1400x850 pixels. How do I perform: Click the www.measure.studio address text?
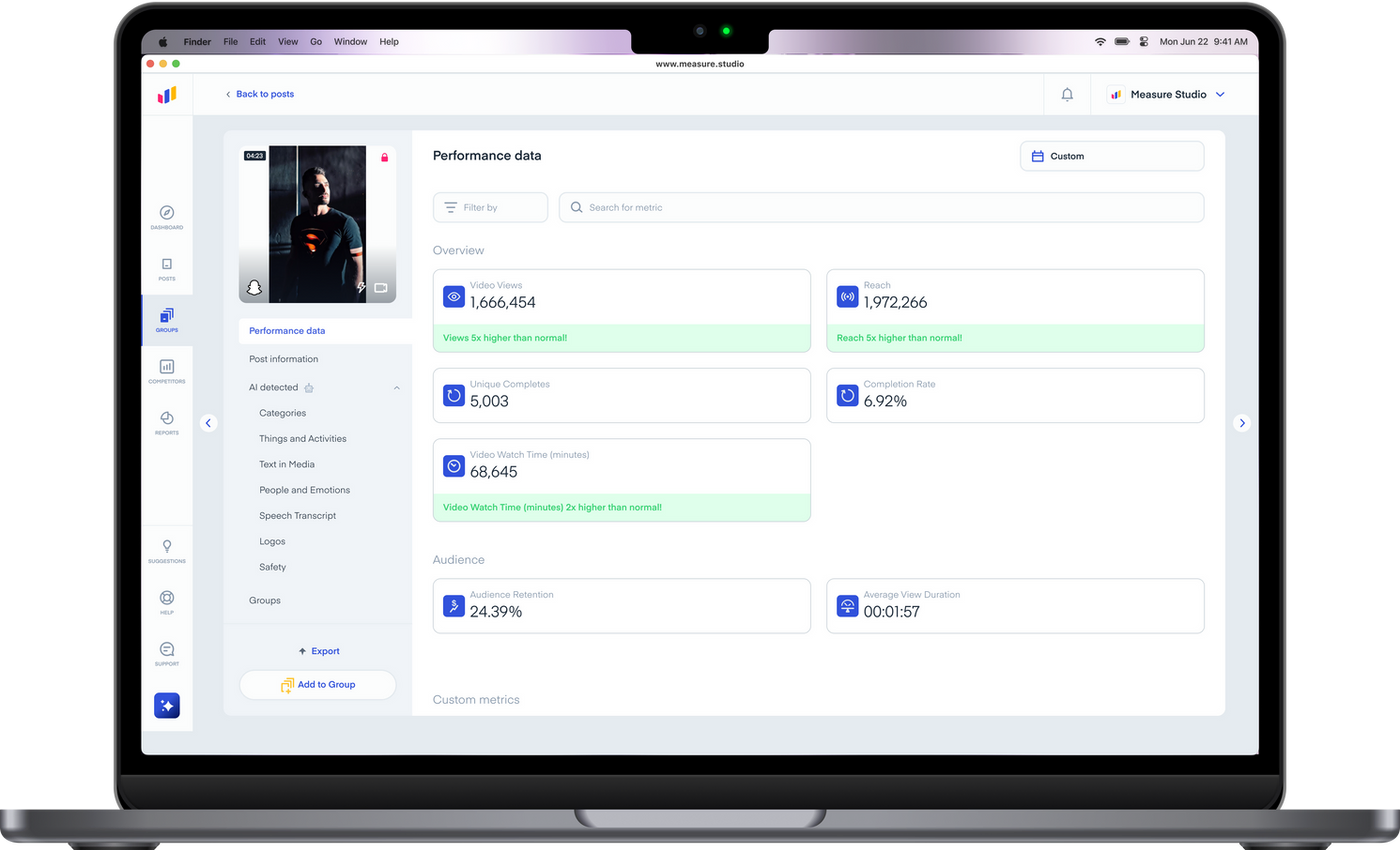click(x=700, y=64)
